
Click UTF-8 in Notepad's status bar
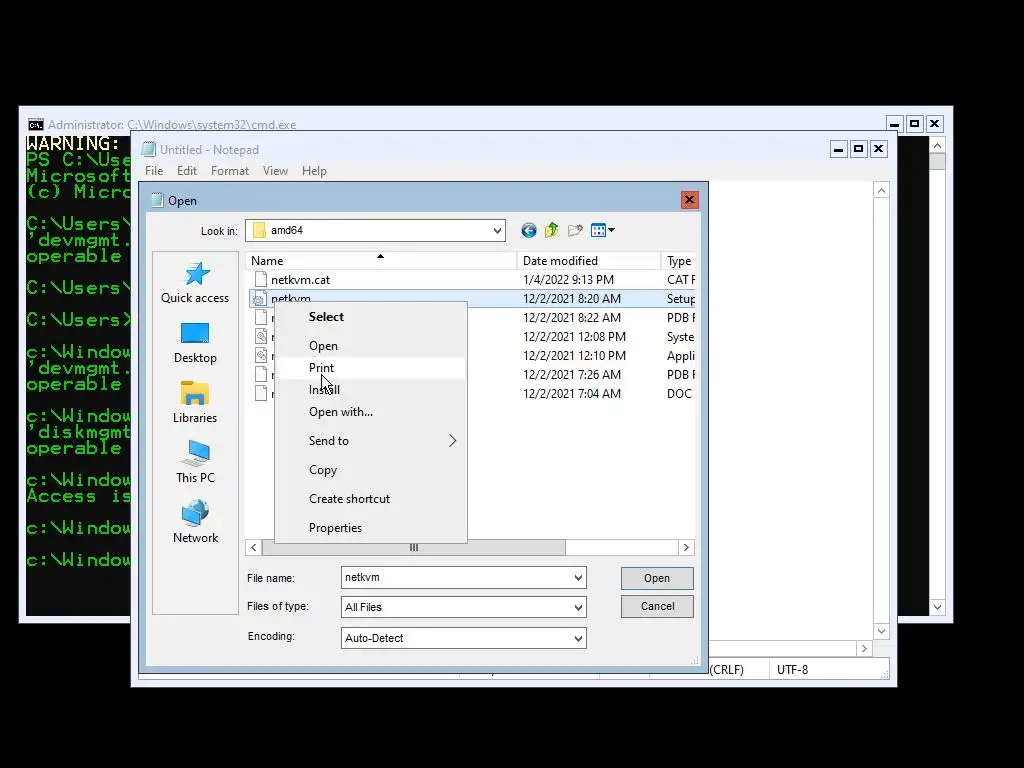[792, 669]
